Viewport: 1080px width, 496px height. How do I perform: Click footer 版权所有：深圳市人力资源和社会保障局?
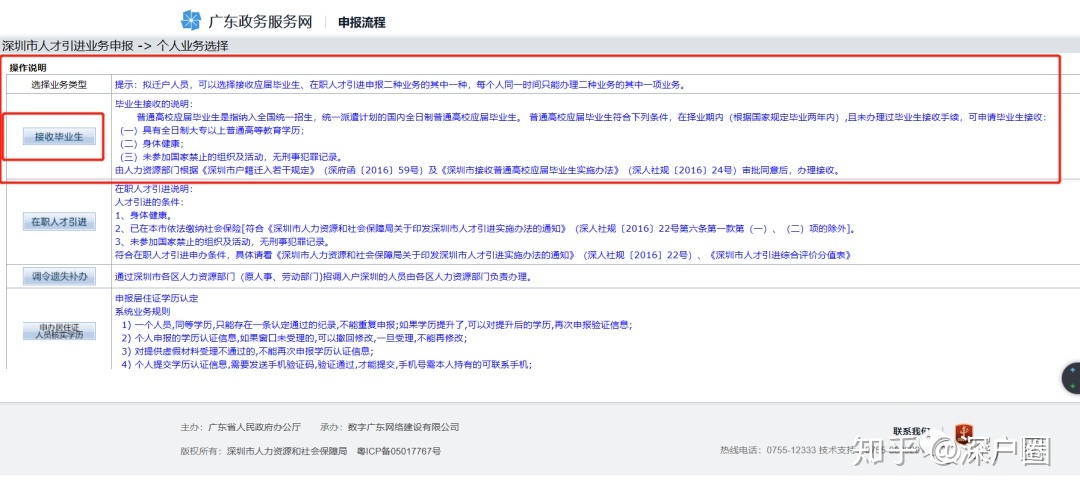click(263, 451)
